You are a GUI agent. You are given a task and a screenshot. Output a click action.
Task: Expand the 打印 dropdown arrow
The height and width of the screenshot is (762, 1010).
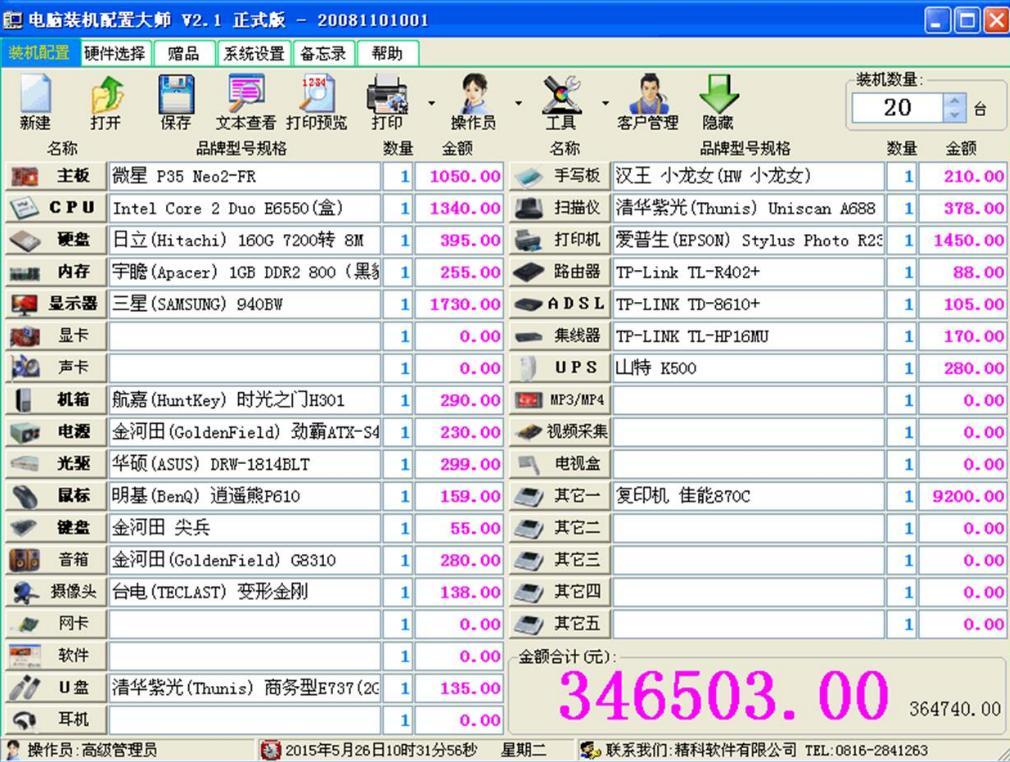point(432,102)
